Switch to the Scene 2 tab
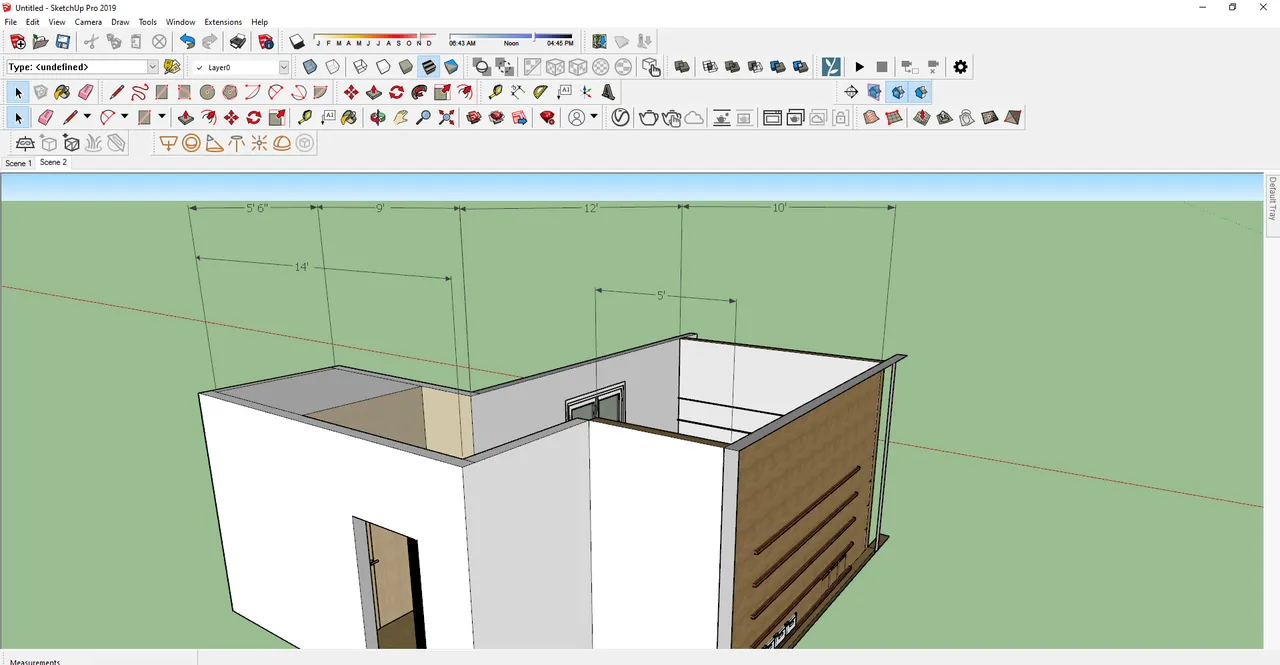The image size is (1280, 665). tap(53, 162)
